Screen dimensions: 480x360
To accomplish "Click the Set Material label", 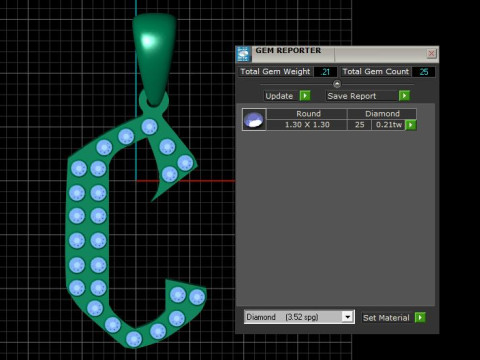I will (x=386, y=318).
